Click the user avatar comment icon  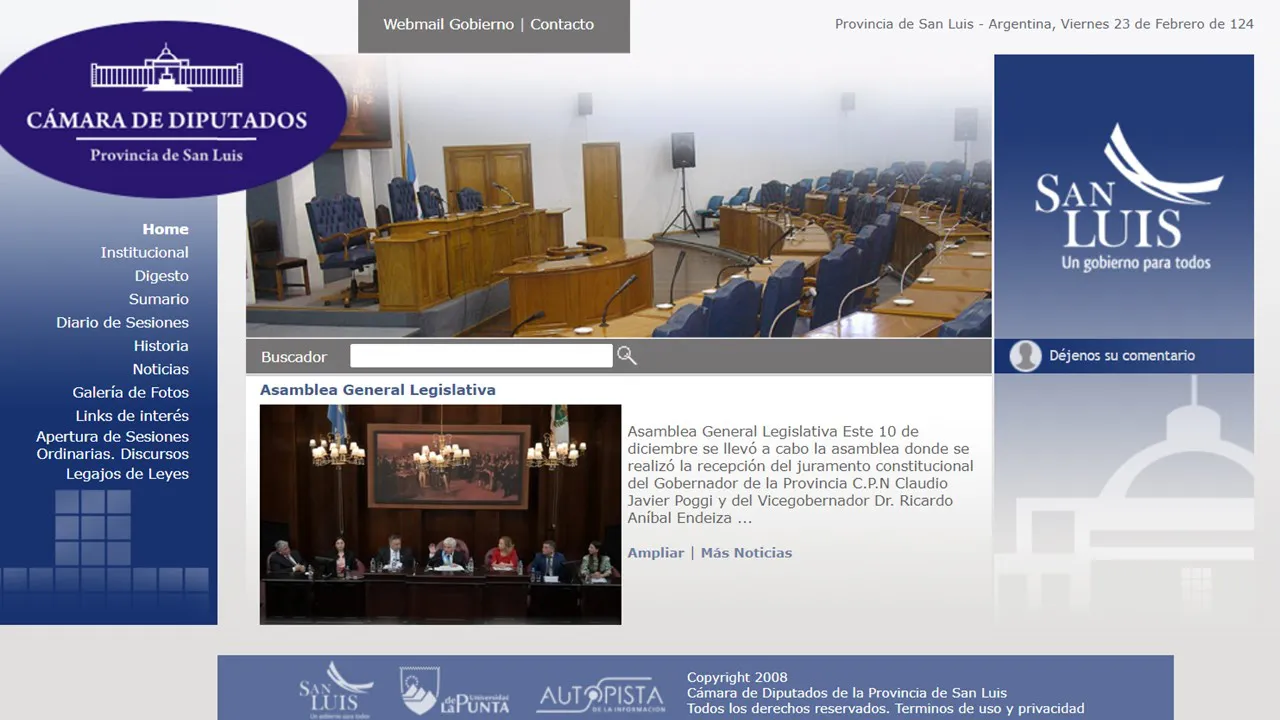[x=1025, y=356]
